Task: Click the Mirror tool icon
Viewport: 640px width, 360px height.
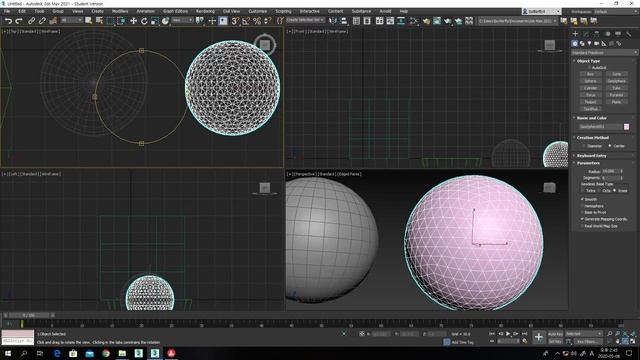Action: point(333,20)
